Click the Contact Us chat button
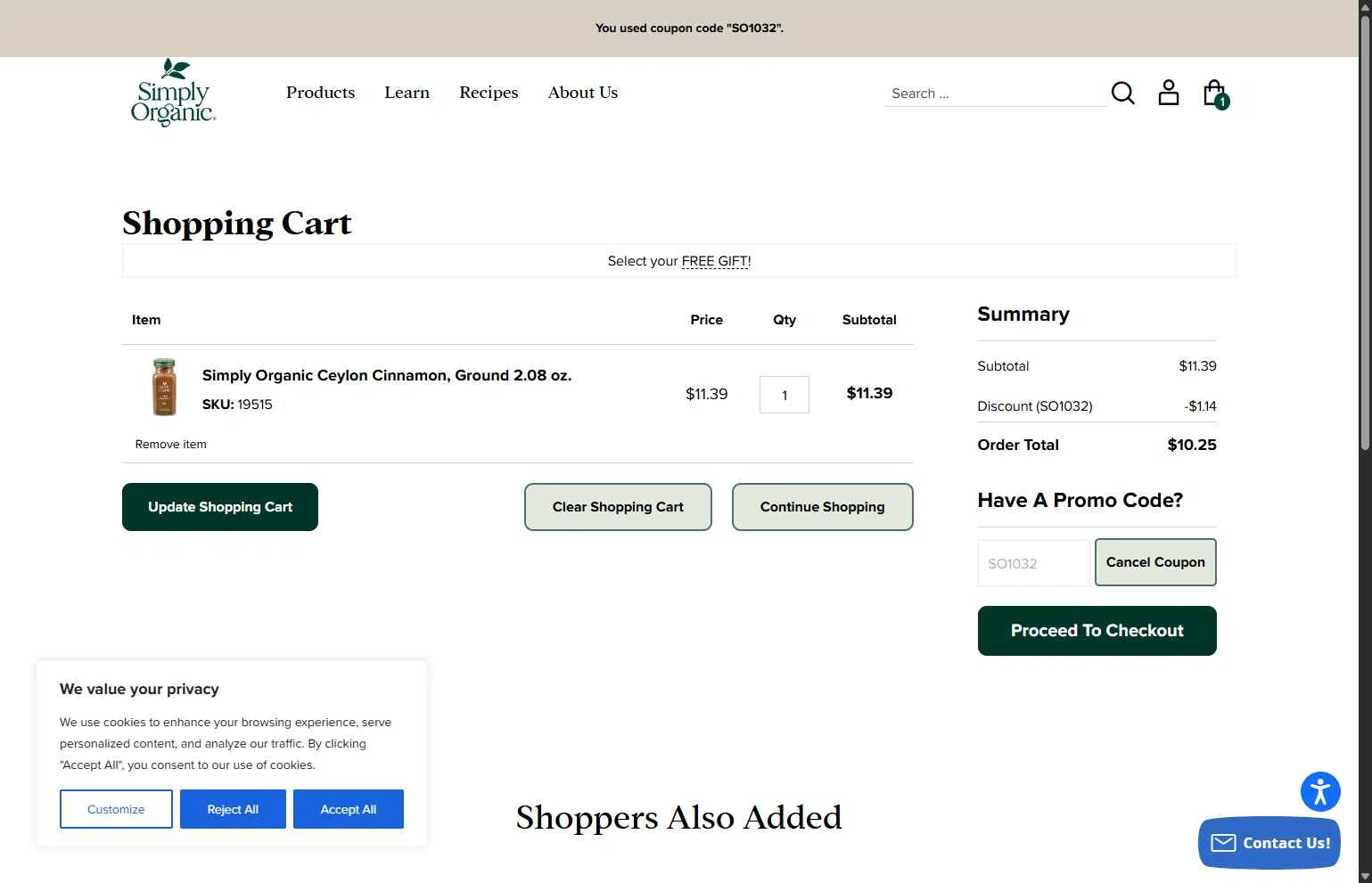 tap(1269, 843)
